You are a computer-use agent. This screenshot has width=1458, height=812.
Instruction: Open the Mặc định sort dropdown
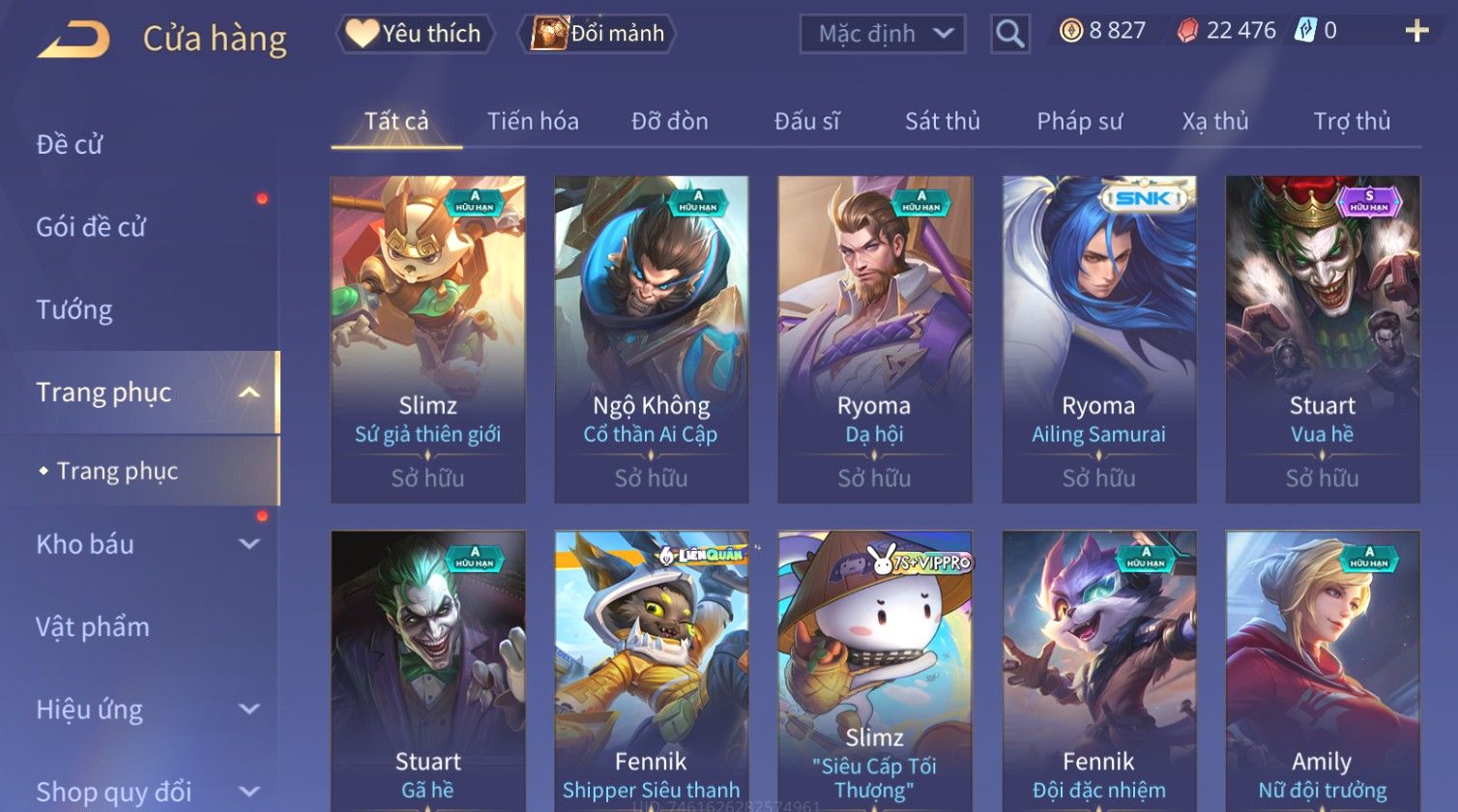pos(882,34)
